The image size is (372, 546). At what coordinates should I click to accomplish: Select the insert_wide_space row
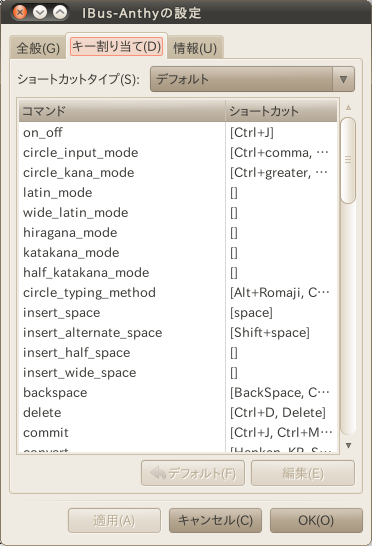tap(178, 373)
